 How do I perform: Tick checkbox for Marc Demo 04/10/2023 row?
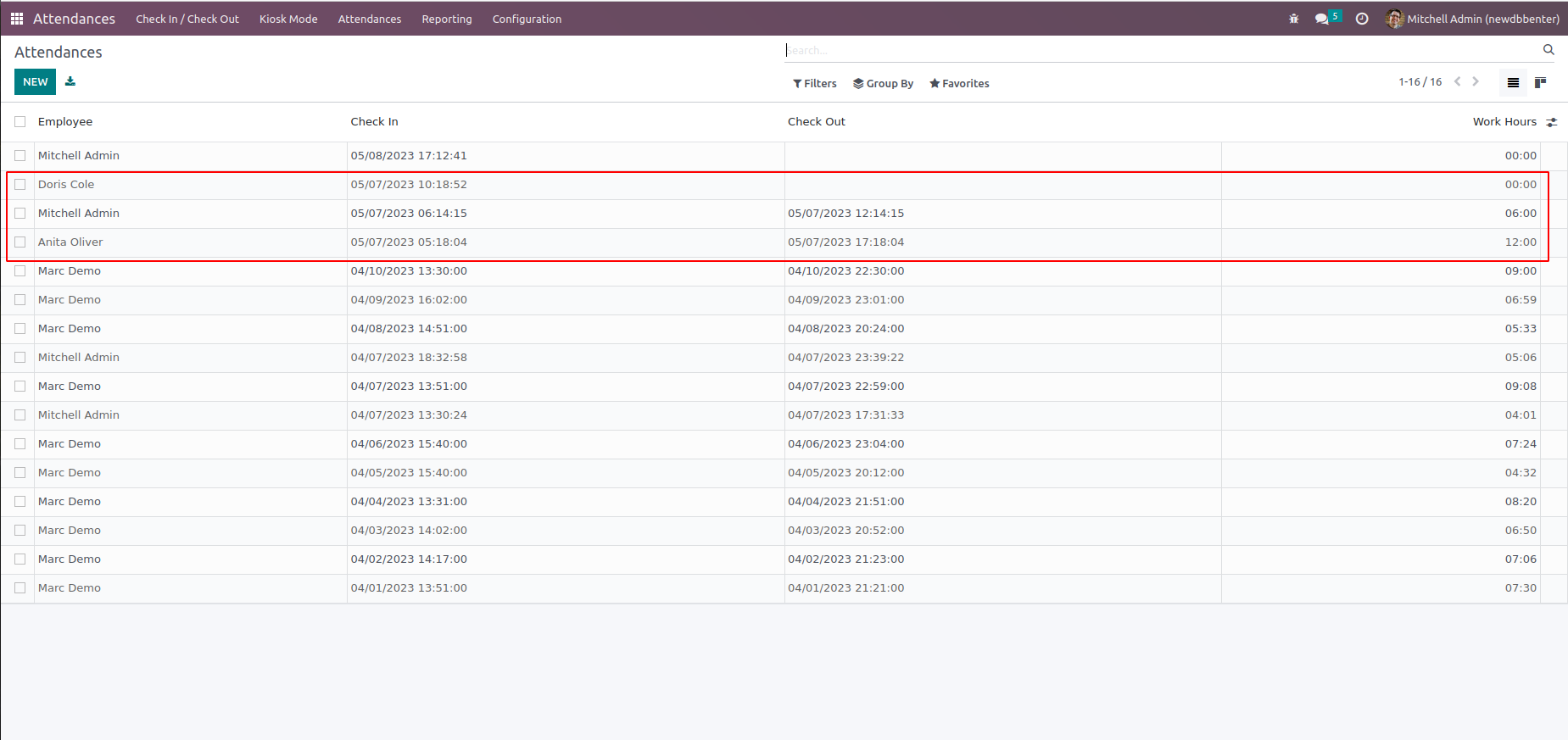[20, 271]
